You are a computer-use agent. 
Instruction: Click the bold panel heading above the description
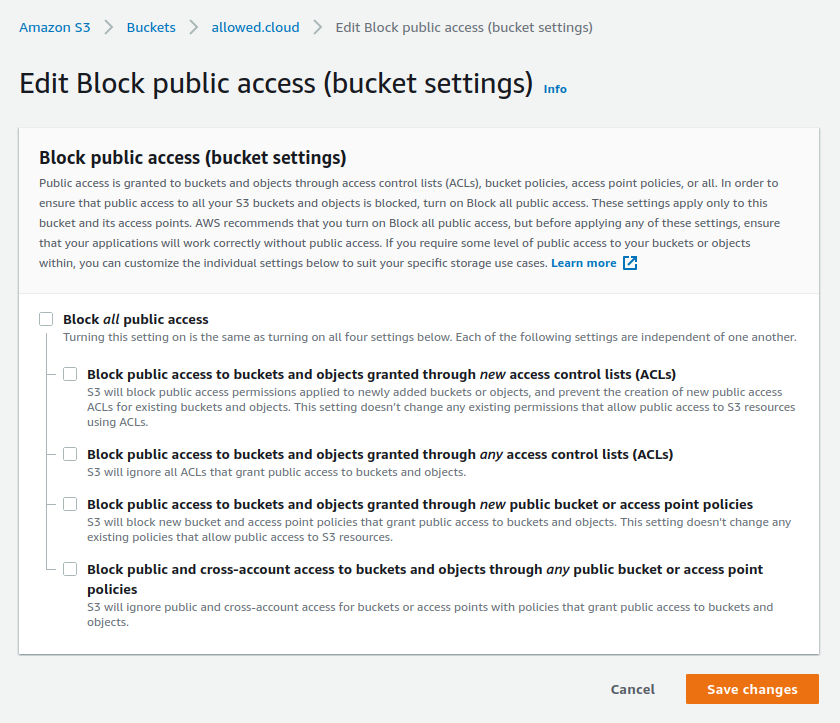[x=192, y=157]
